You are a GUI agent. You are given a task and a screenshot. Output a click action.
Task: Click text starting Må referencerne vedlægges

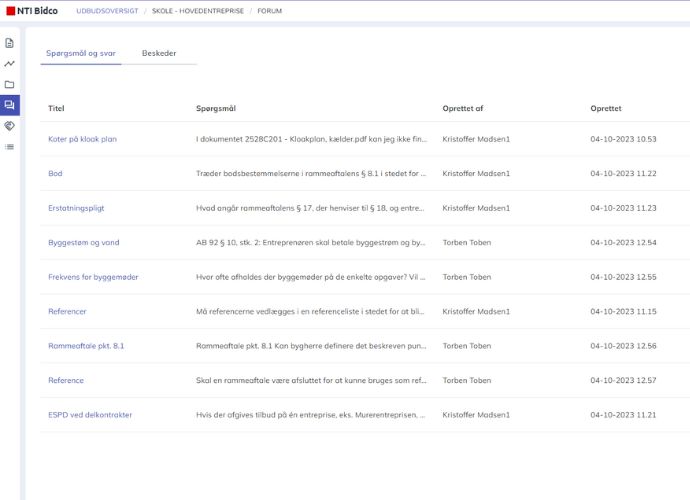(310, 311)
